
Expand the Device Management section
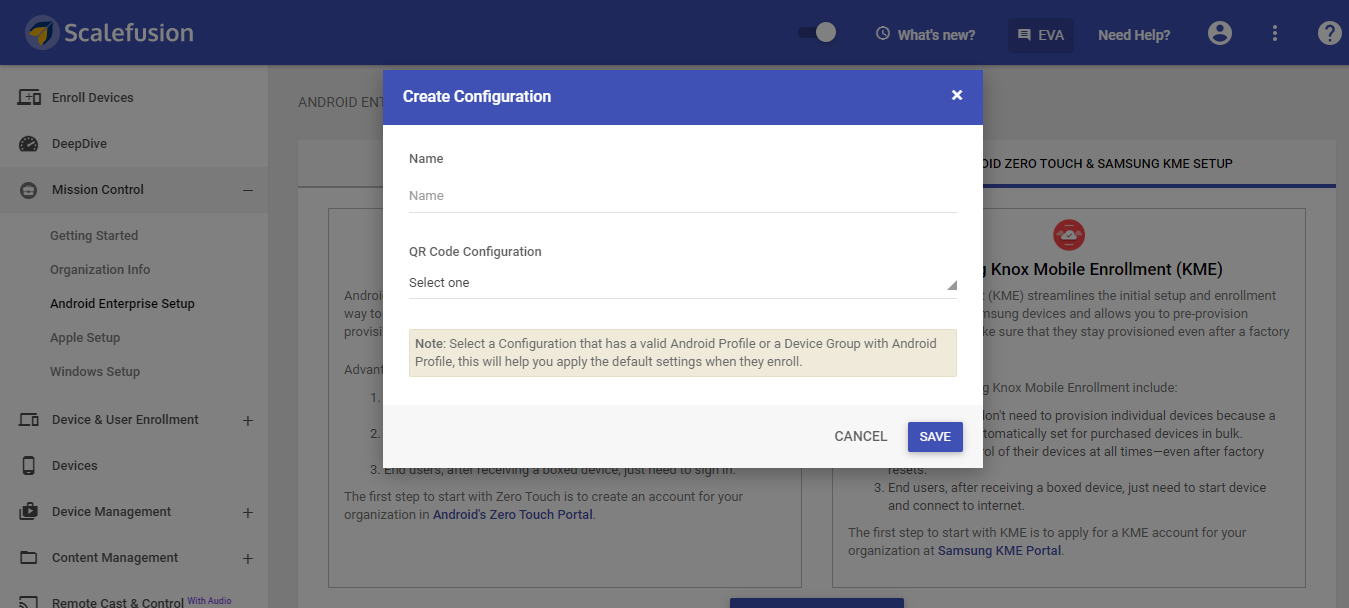tap(248, 512)
